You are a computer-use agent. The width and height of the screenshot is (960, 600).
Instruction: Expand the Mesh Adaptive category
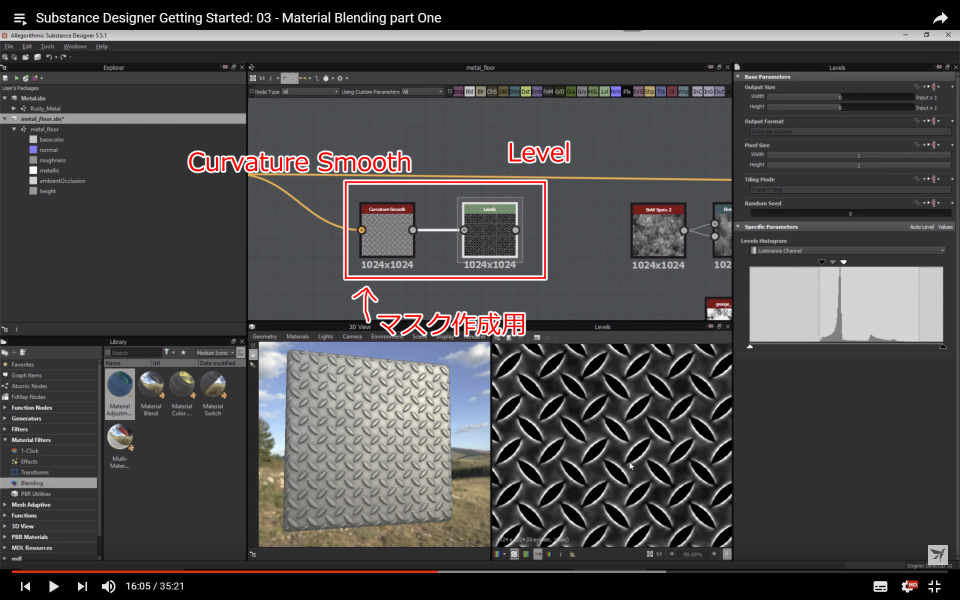6,504
